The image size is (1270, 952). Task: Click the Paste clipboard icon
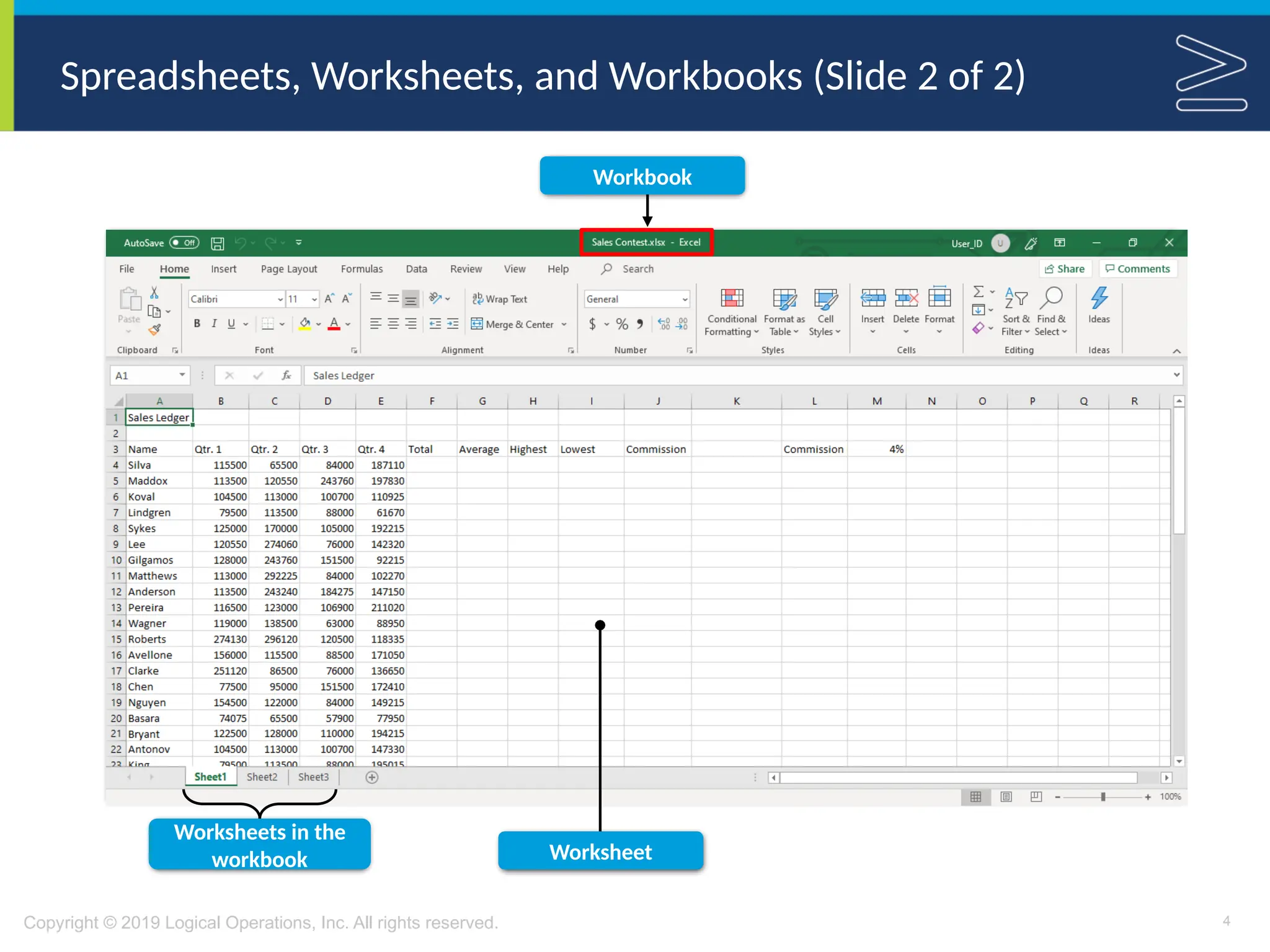click(x=130, y=299)
